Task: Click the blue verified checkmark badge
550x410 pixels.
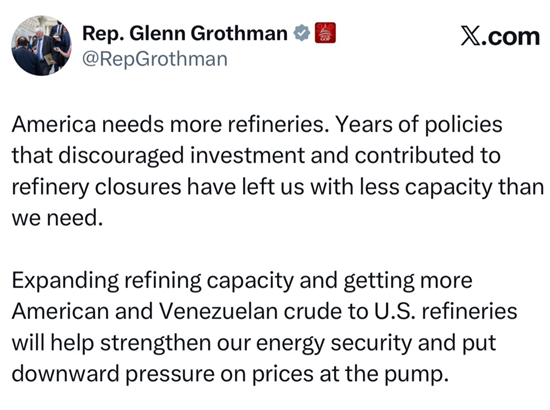Action: (302, 33)
